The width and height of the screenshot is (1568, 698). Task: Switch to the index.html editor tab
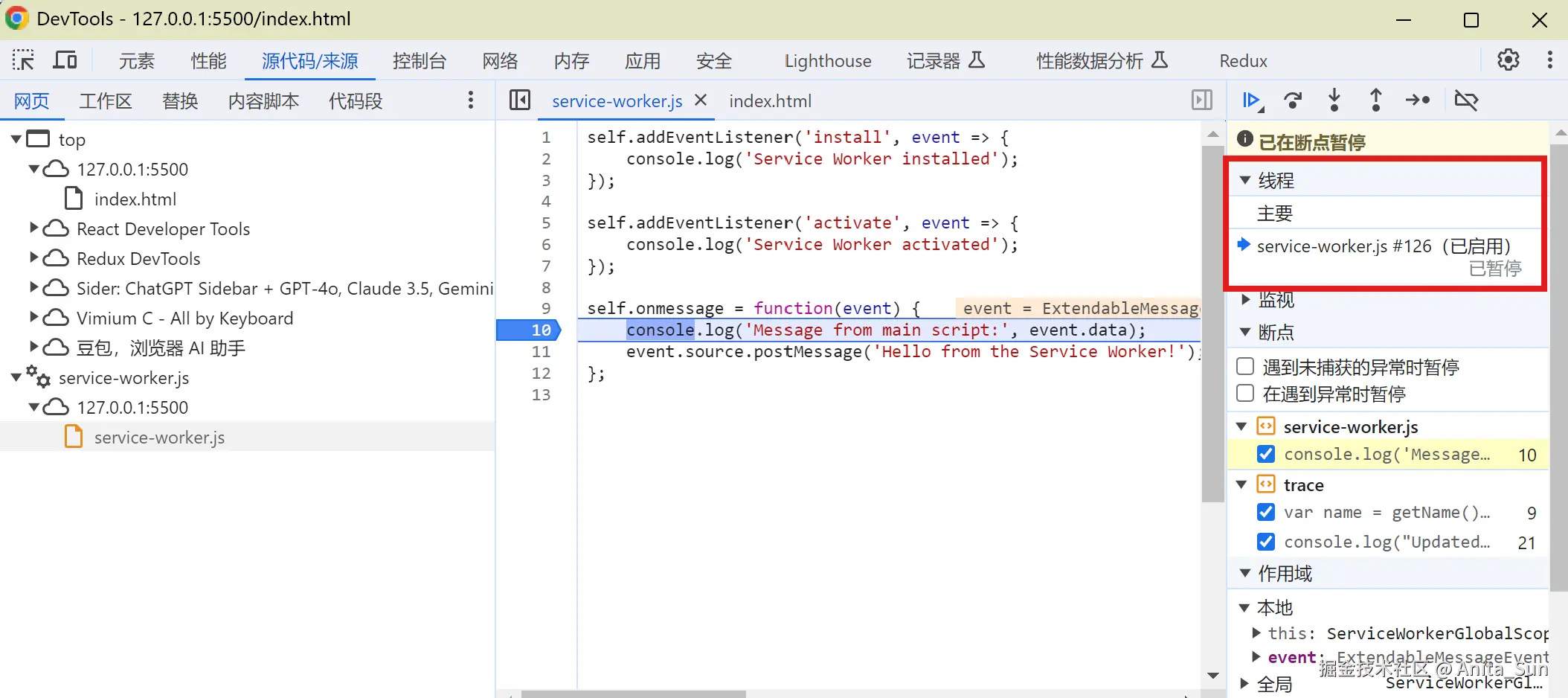click(770, 101)
